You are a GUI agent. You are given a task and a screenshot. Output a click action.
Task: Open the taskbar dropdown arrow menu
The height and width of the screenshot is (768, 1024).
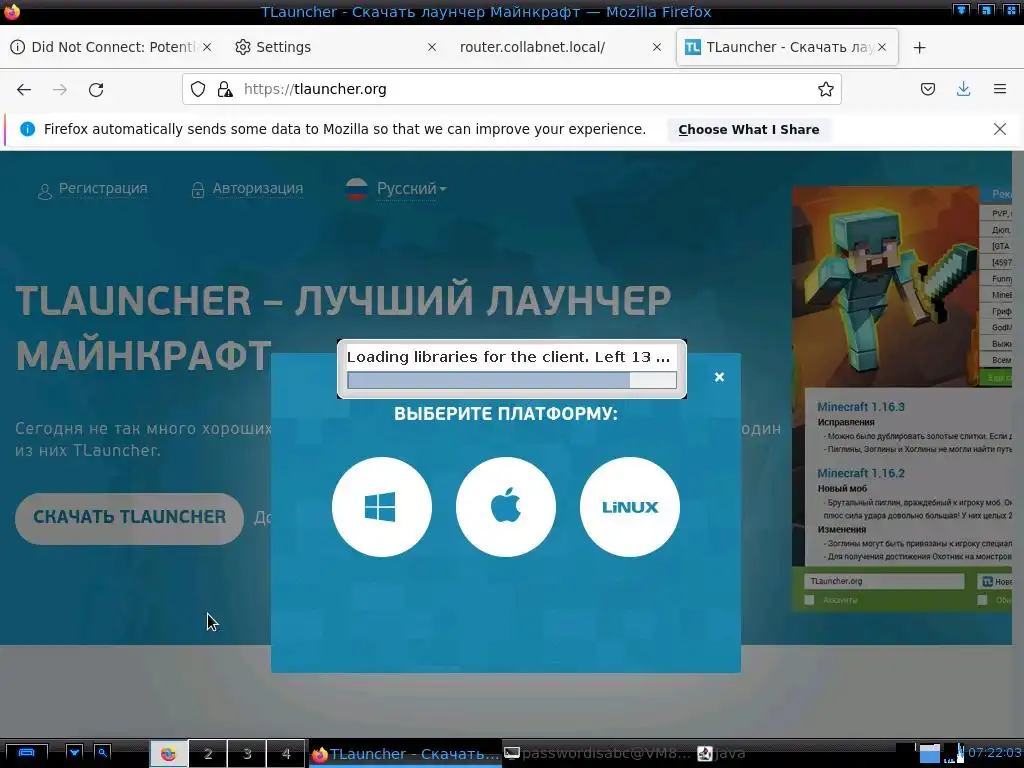click(74, 753)
